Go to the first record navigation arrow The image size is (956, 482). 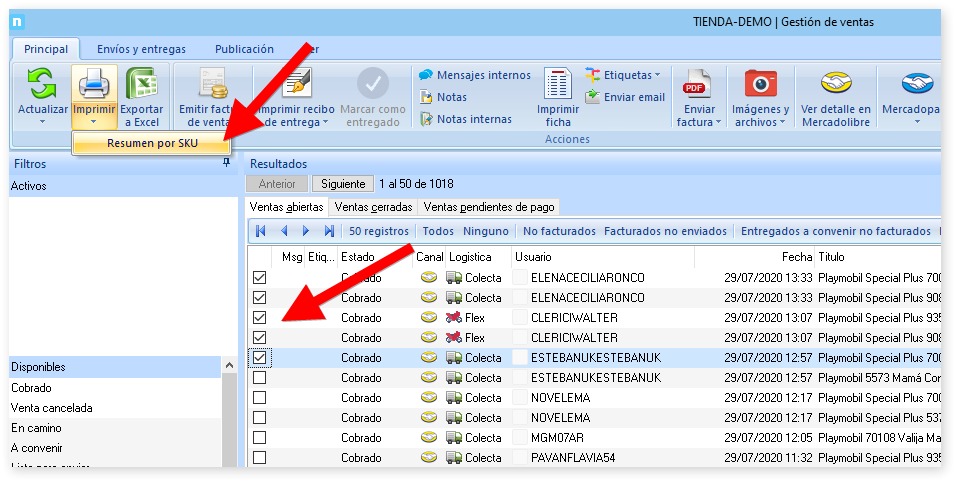click(x=261, y=231)
